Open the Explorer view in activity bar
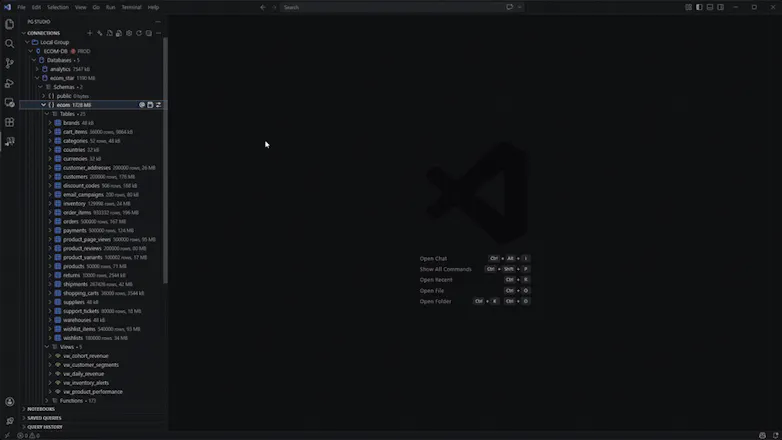 [x=9, y=24]
